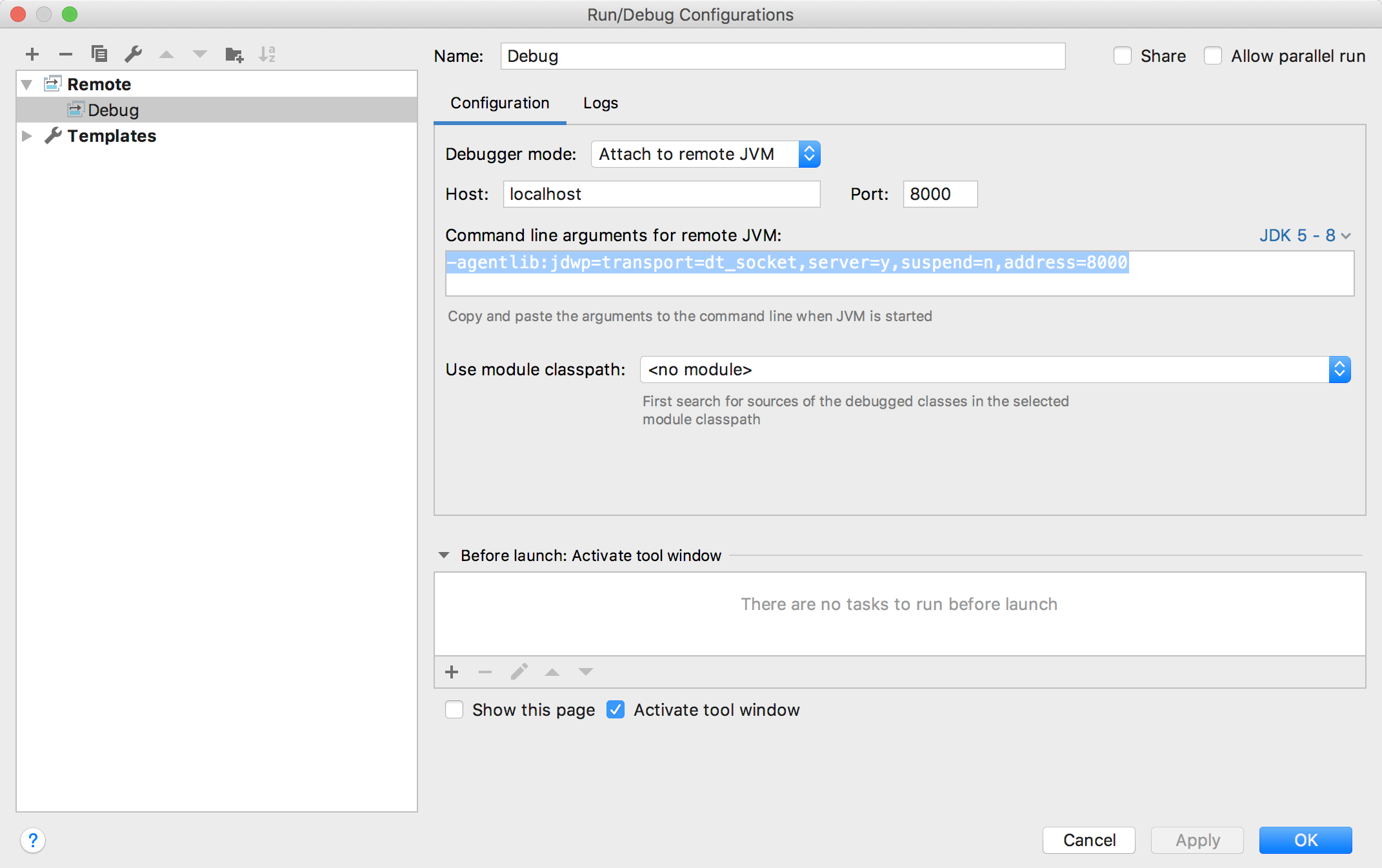This screenshot has height=868, width=1382.
Task: Enable the Share checkbox
Action: pyautogui.click(x=1123, y=56)
